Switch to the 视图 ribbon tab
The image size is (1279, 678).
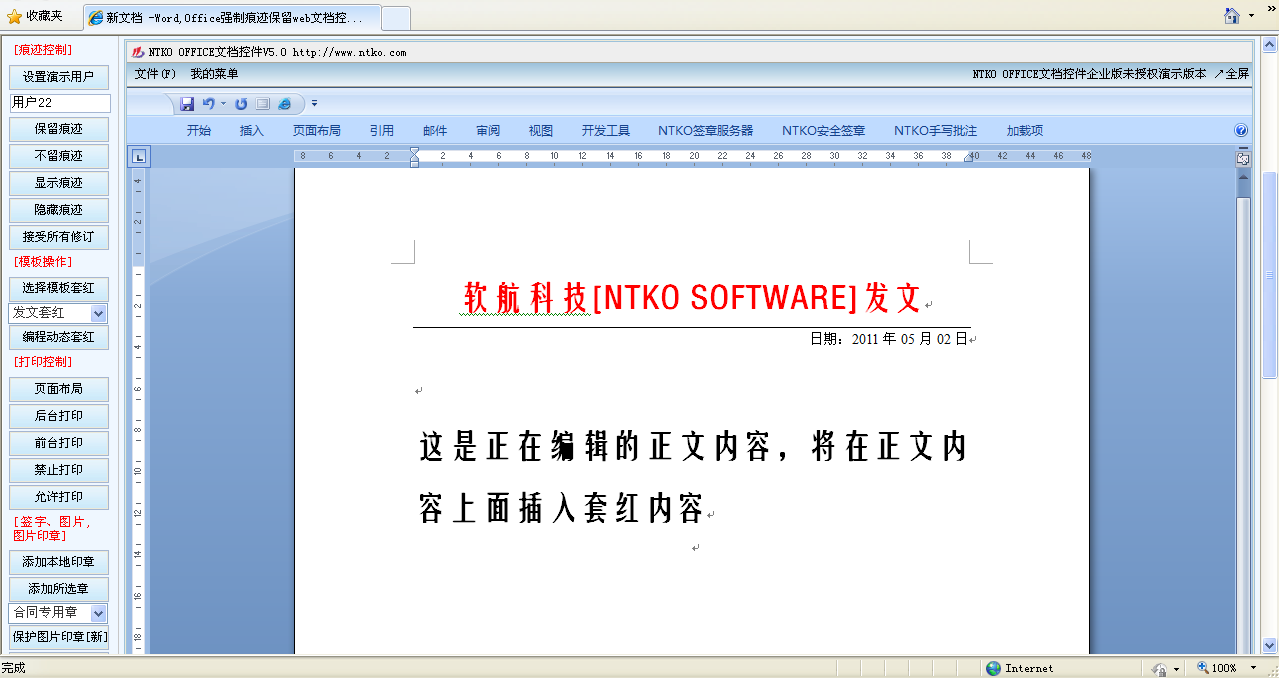pos(541,130)
